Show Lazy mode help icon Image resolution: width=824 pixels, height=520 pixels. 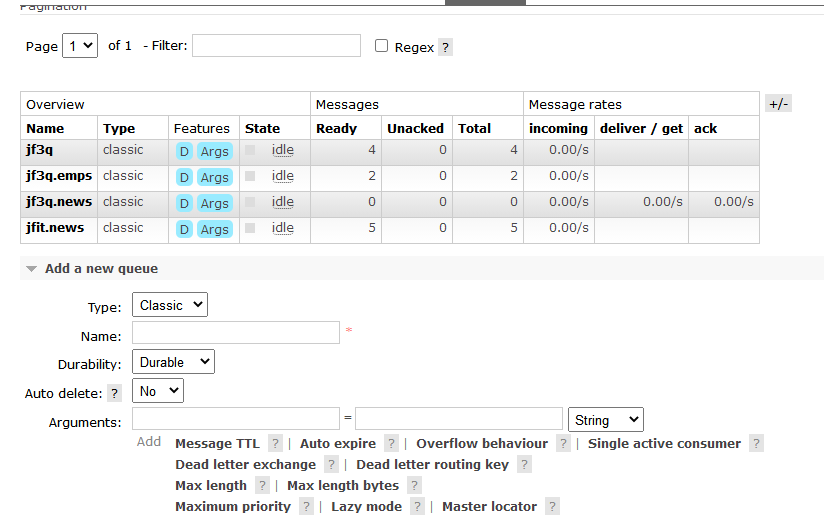pyautogui.click(x=417, y=506)
